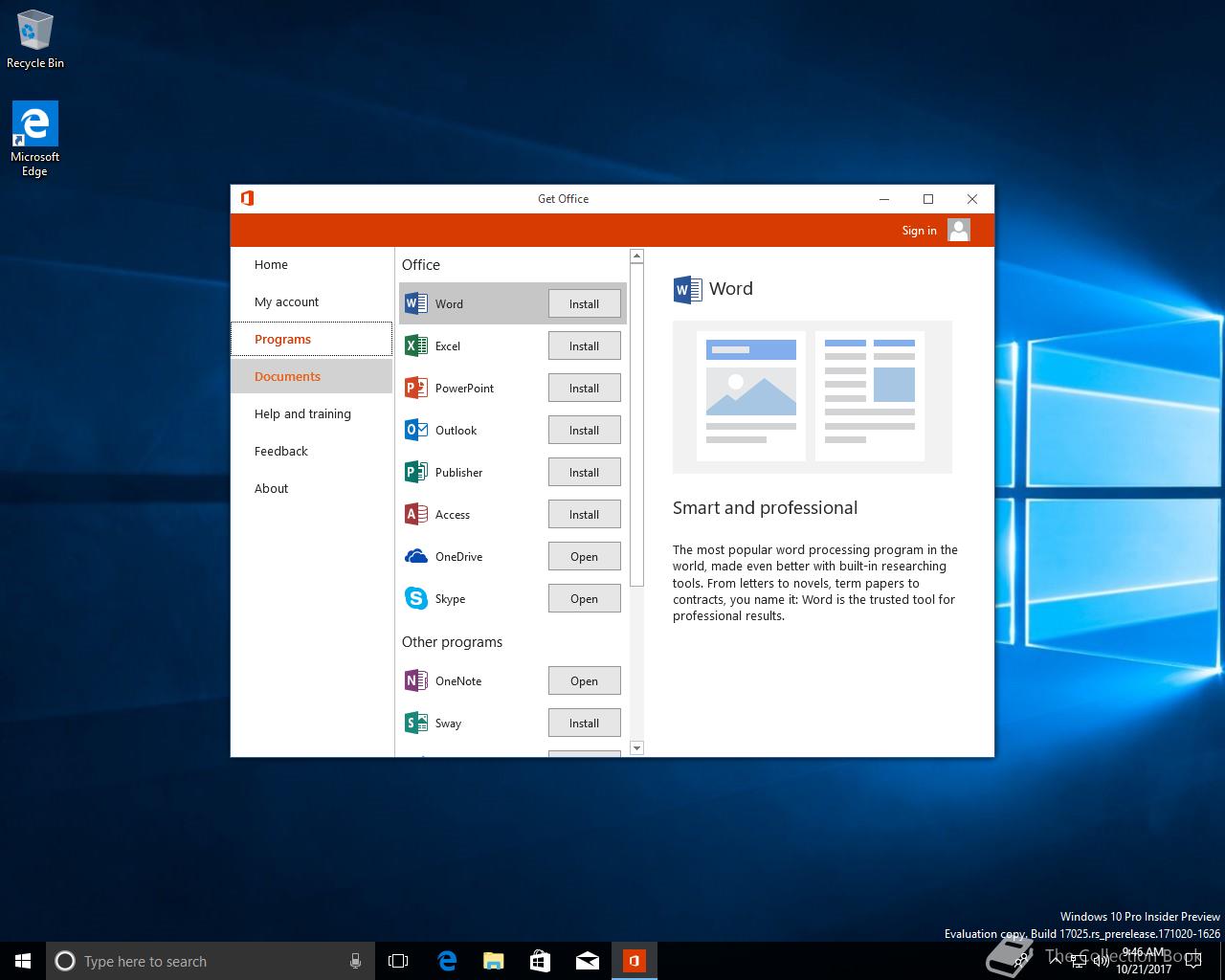Select the Microsoft Edge desktop shortcut

(x=35, y=140)
